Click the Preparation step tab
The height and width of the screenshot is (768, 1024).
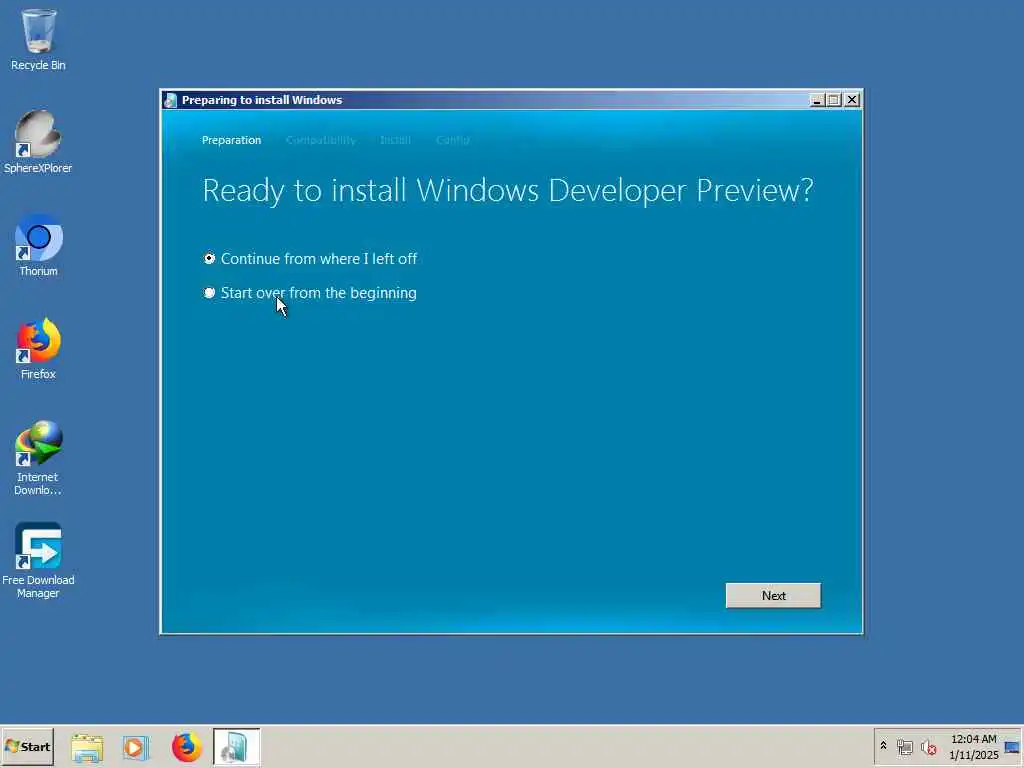(231, 140)
